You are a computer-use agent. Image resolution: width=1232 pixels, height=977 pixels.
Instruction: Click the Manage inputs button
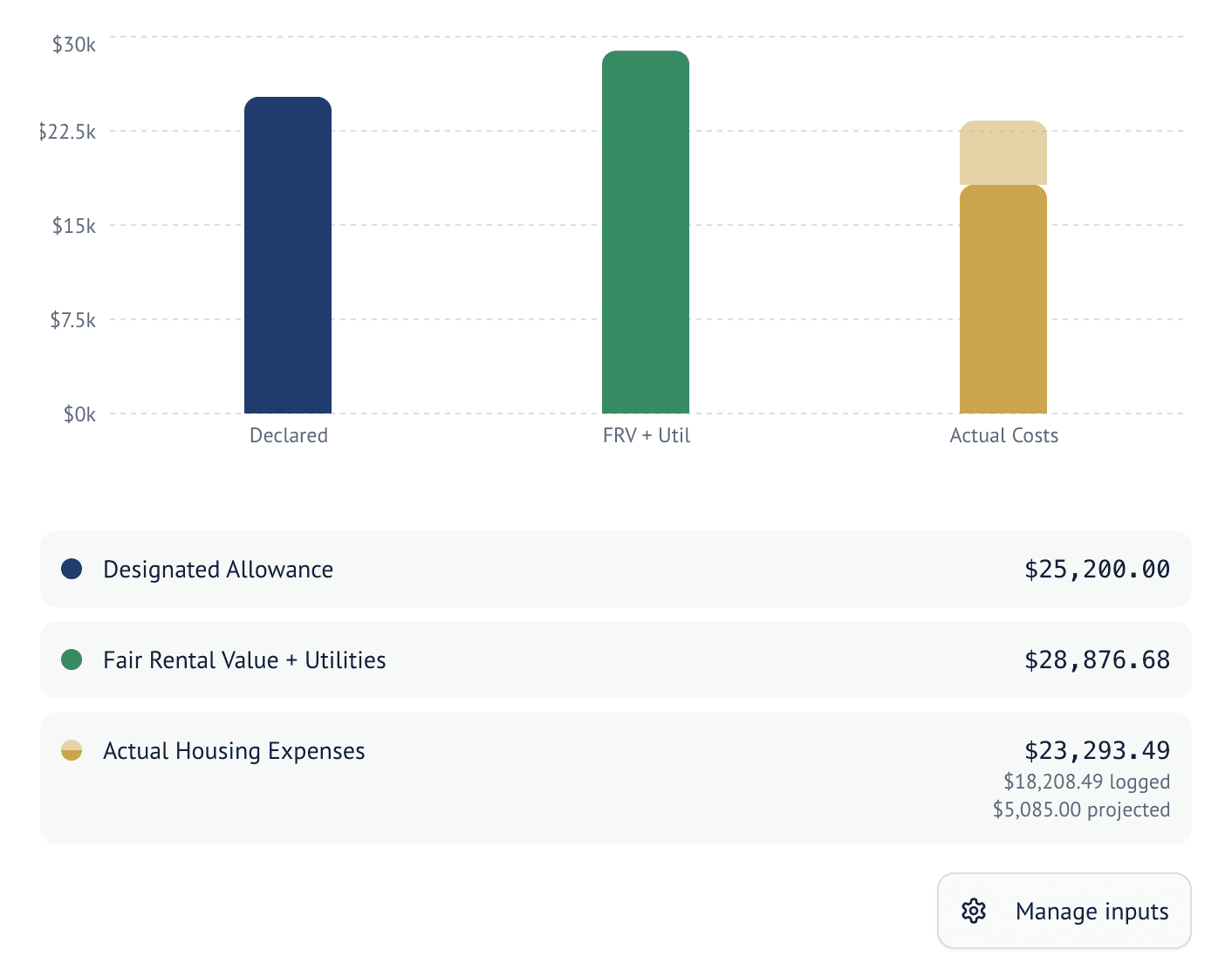pyautogui.click(x=1064, y=911)
